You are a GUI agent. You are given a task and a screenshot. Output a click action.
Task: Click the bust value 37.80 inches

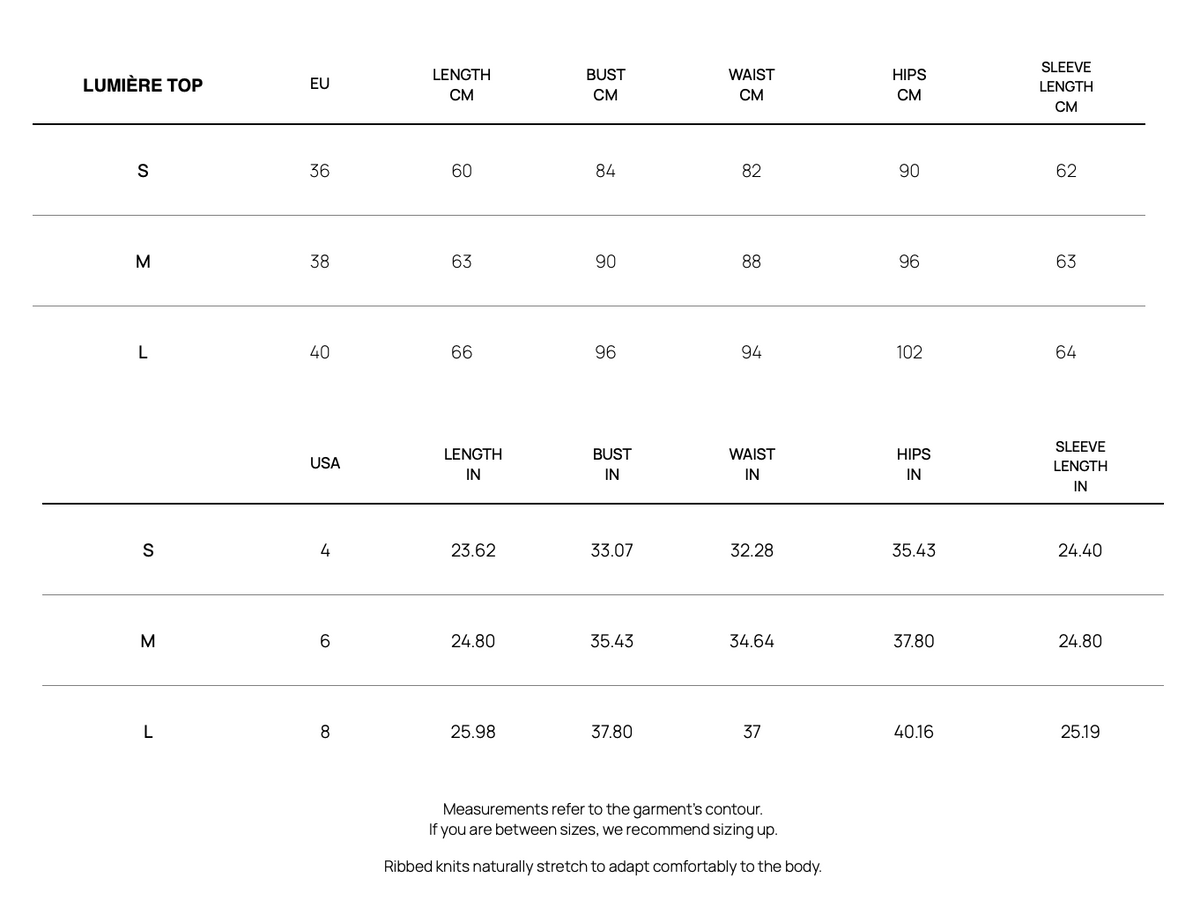(611, 732)
